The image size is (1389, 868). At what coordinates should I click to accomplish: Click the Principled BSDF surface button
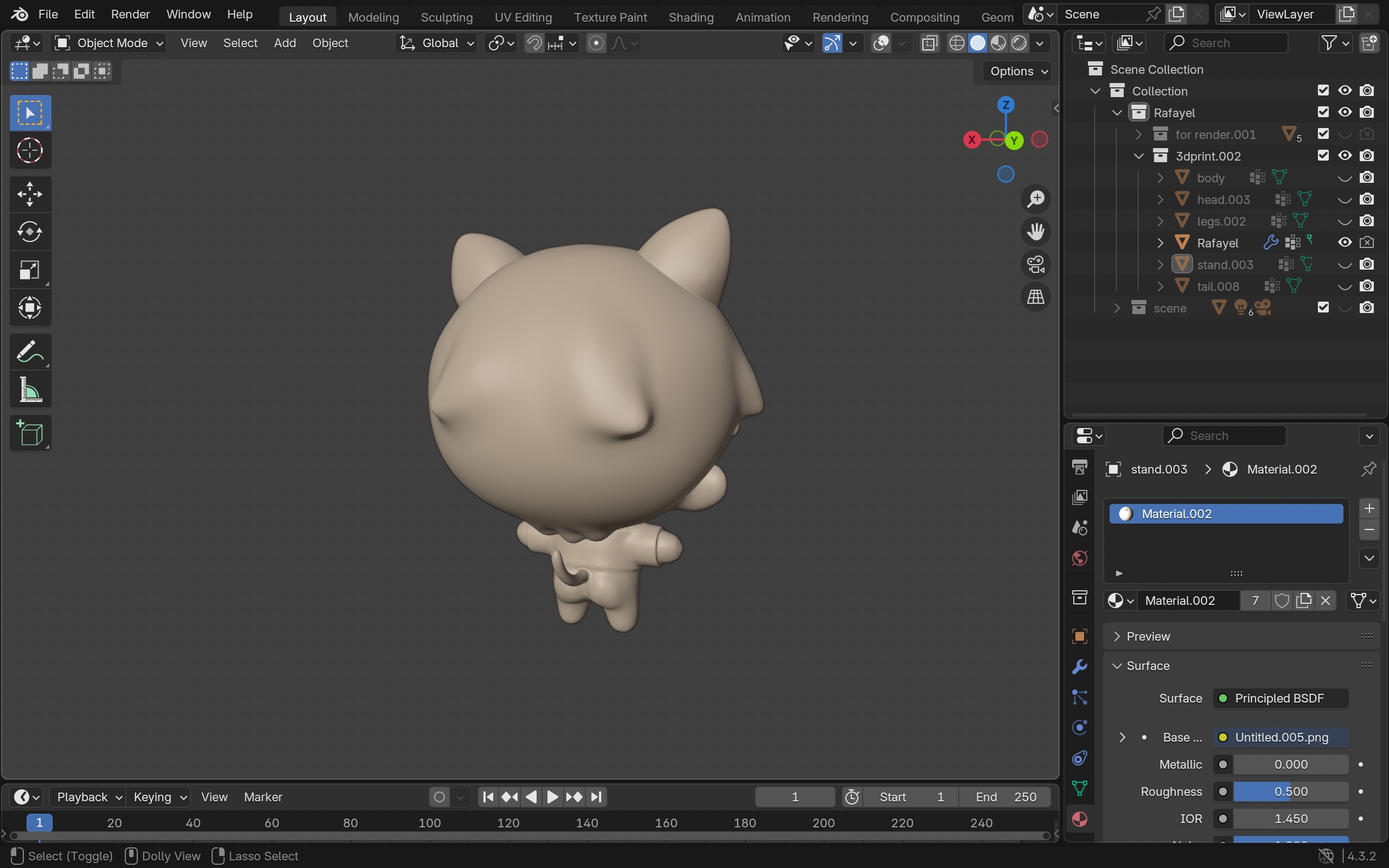tap(1280, 698)
